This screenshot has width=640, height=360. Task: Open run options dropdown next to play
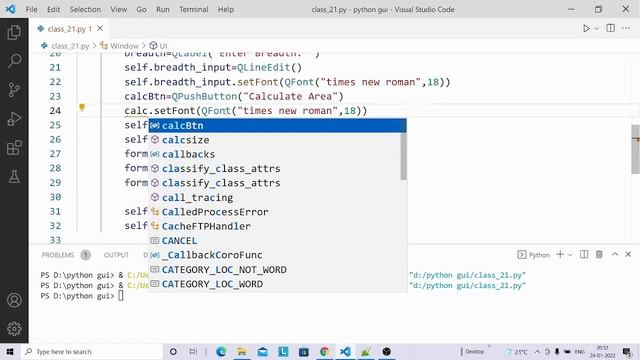tap(597, 29)
